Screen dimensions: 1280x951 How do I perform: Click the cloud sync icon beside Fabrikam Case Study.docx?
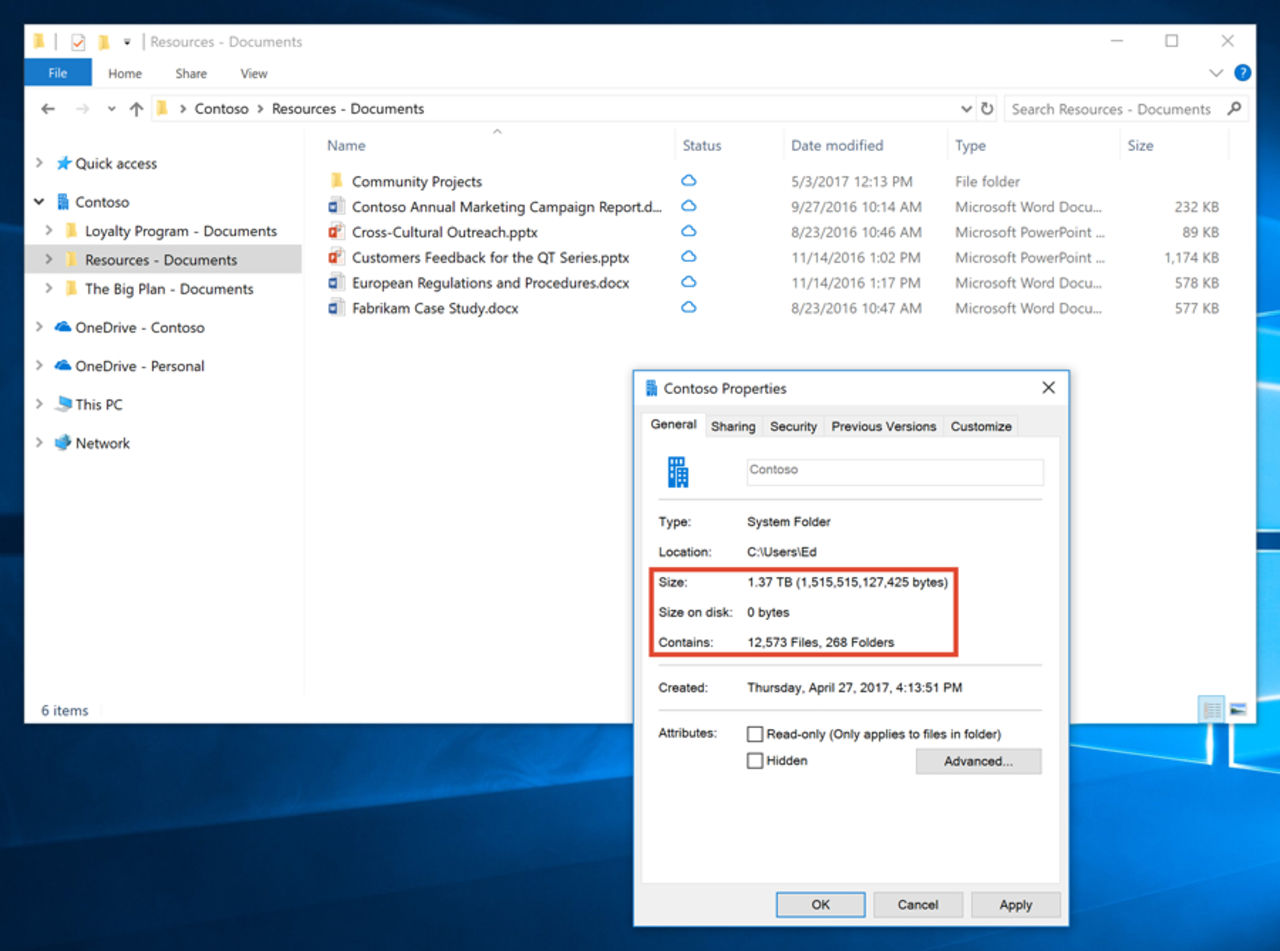[x=689, y=308]
